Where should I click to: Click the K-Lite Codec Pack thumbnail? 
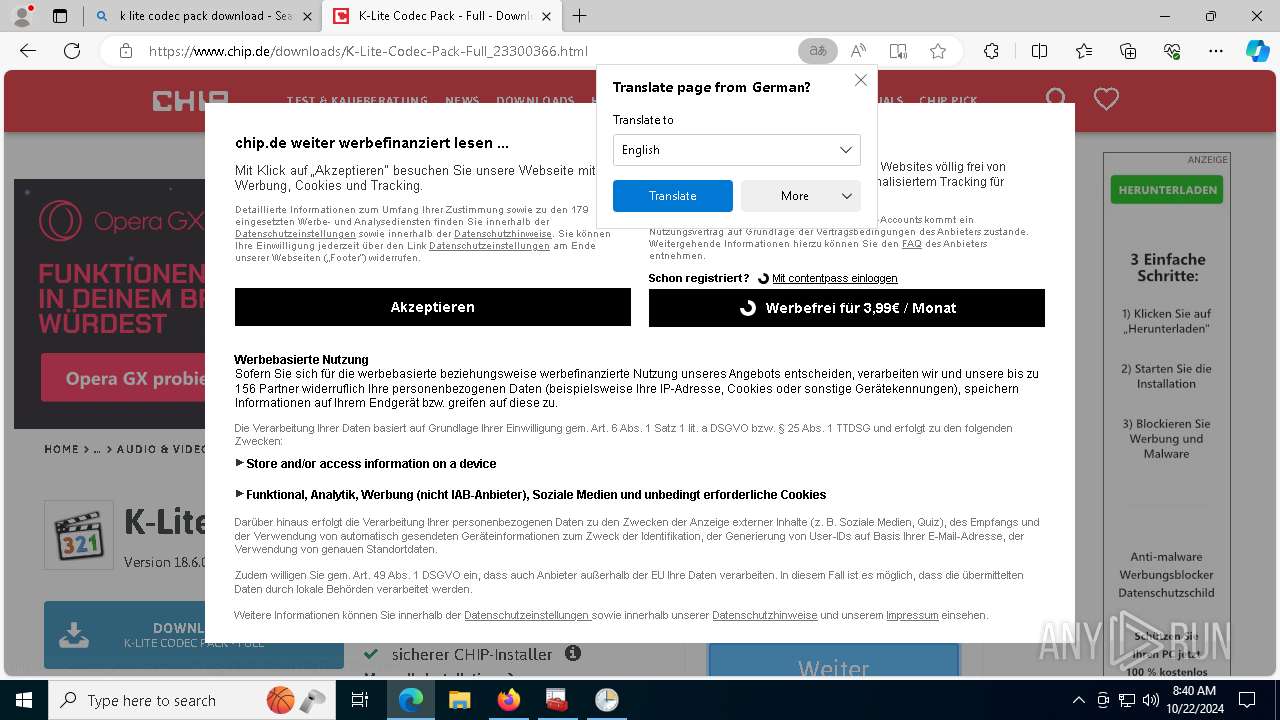coord(79,535)
